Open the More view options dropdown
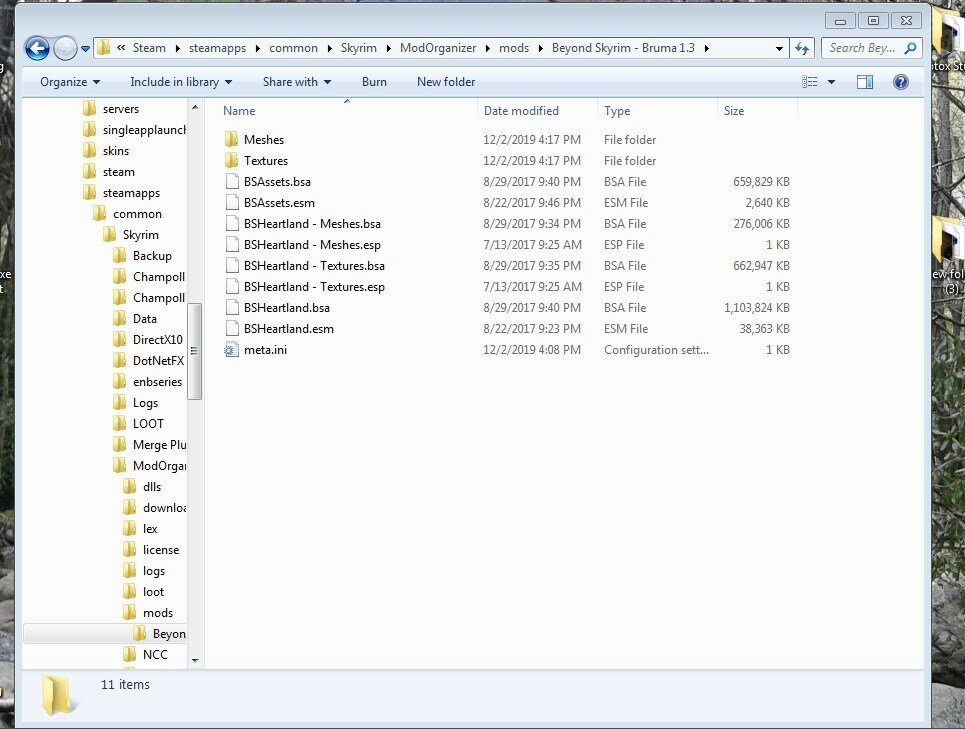 tap(831, 82)
